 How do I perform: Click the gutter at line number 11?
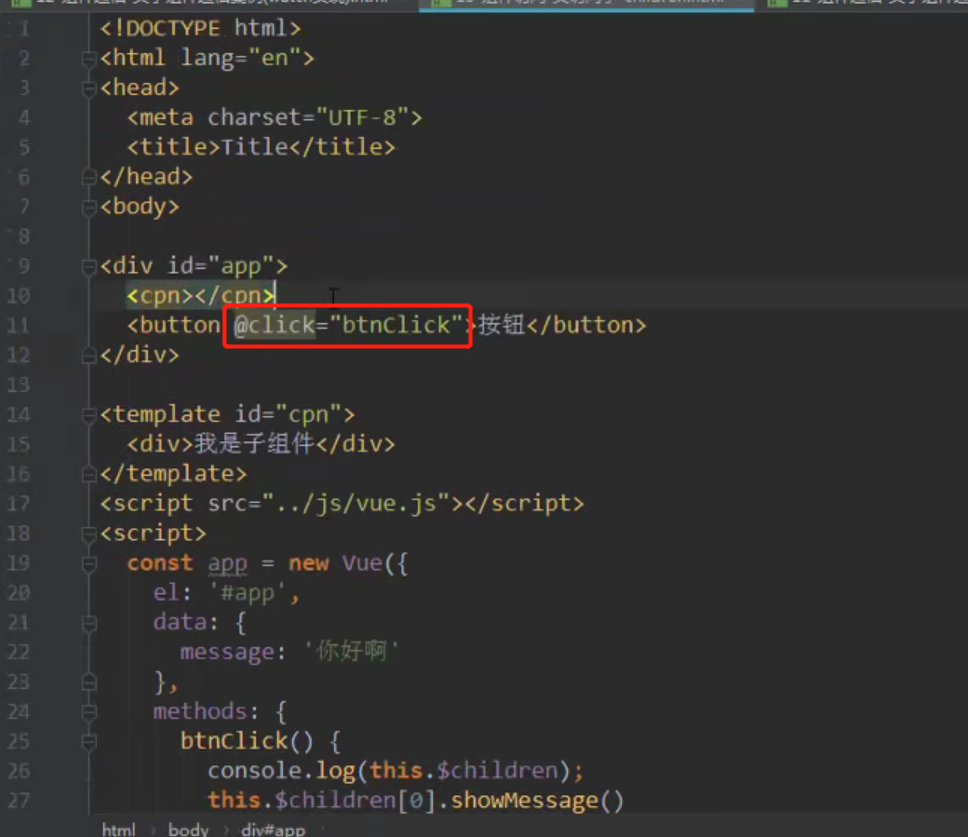coord(19,325)
